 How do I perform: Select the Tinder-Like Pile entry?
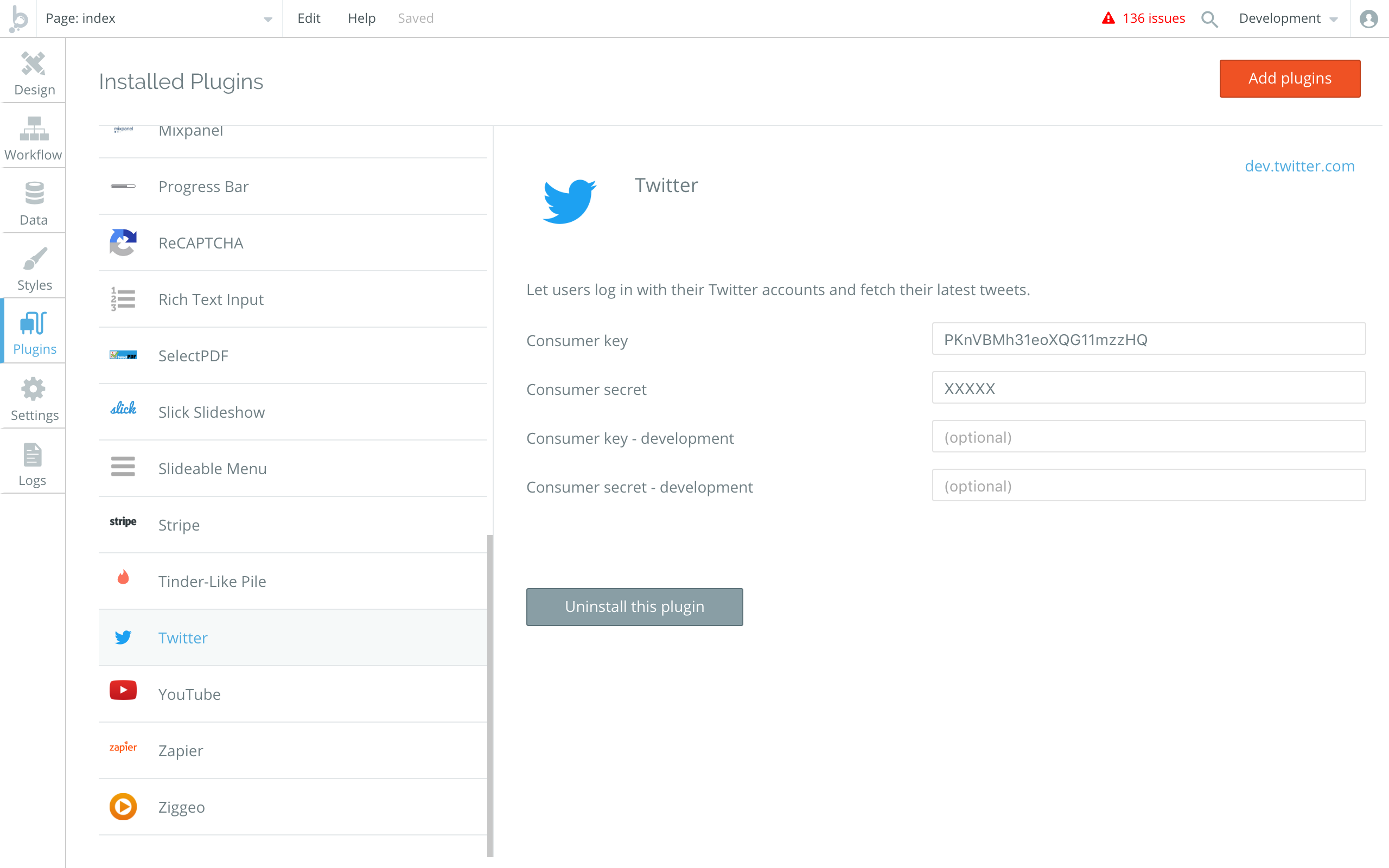click(293, 581)
